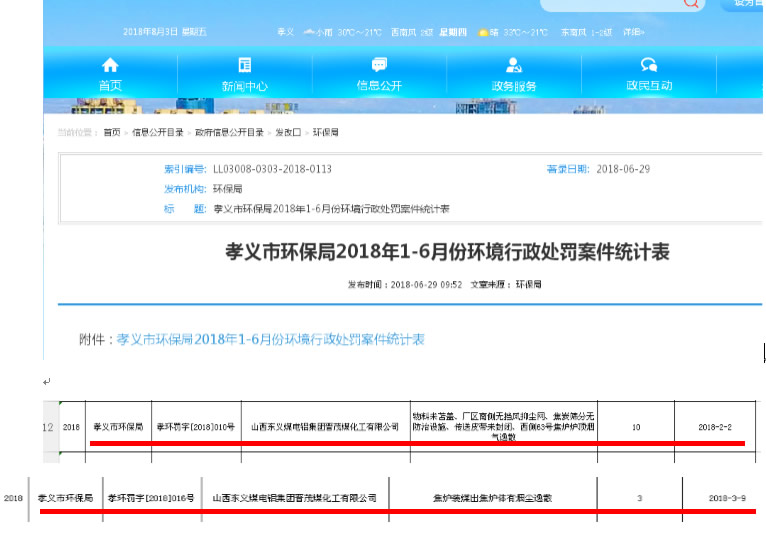Click 发布机构 value 环保局
The width and height of the screenshot is (766, 540).
coord(228,189)
